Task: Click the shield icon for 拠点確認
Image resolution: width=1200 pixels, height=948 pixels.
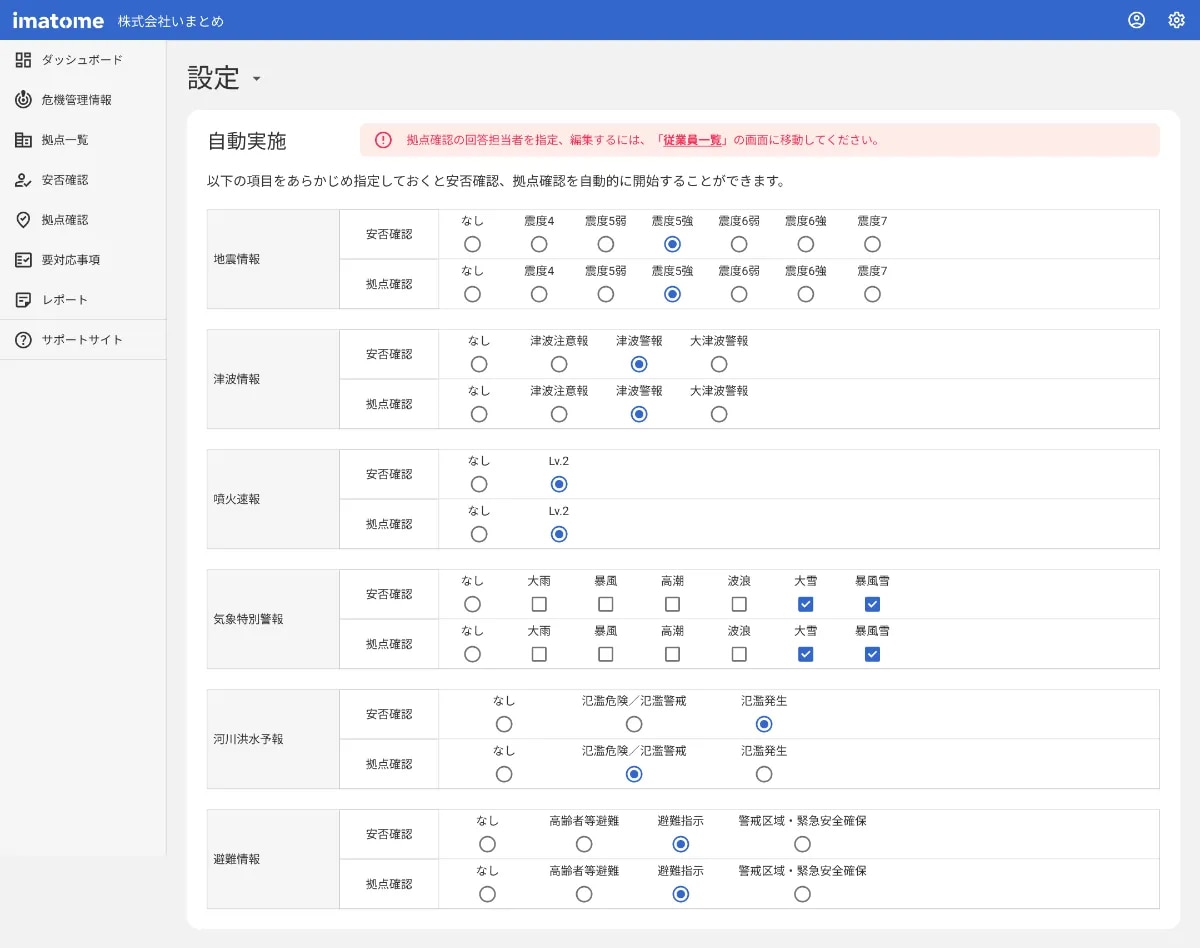Action: click(x=24, y=220)
